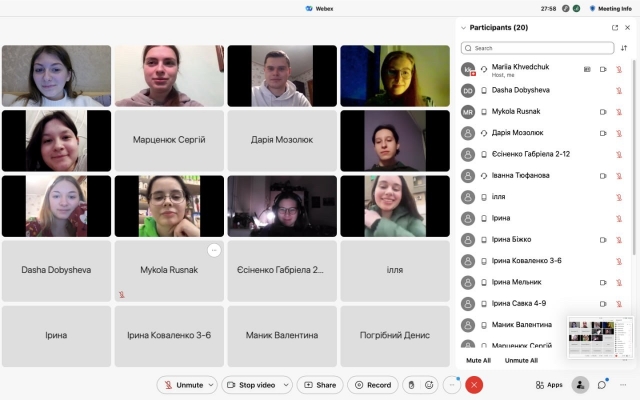Select the Маник Валентина tile
Image resolution: width=640 pixels, height=400 pixels.
pyautogui.click(x=282, y=336)
